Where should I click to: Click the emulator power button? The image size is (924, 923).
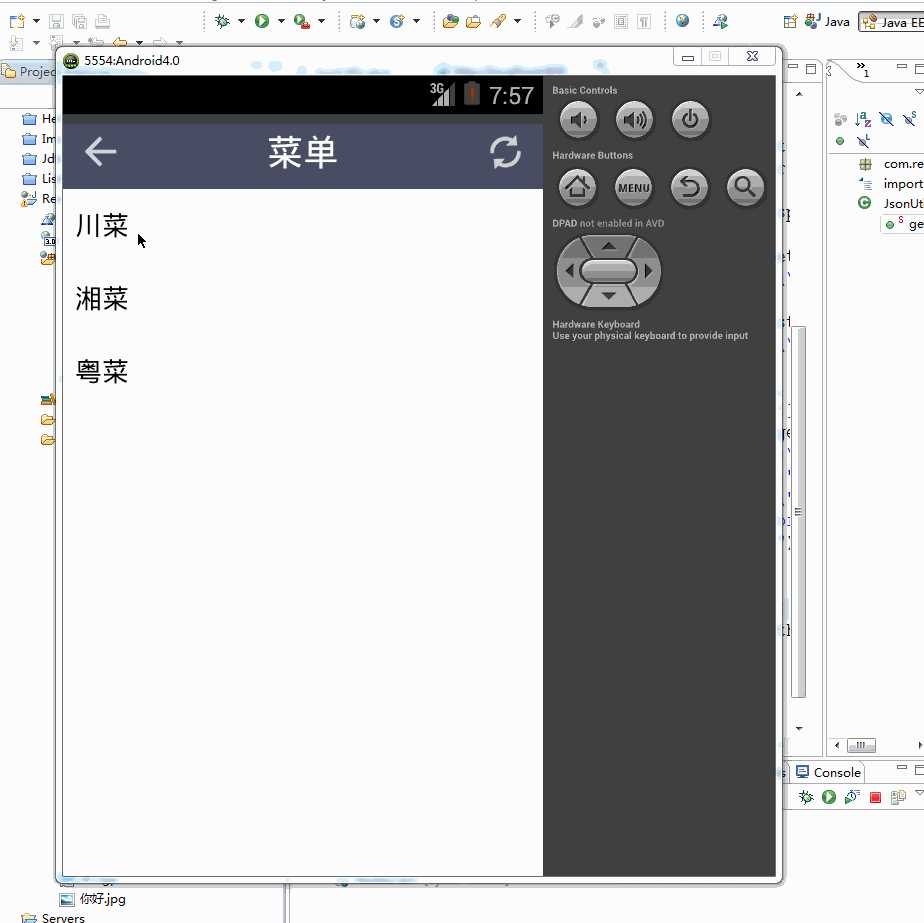[x=690, y=120]
